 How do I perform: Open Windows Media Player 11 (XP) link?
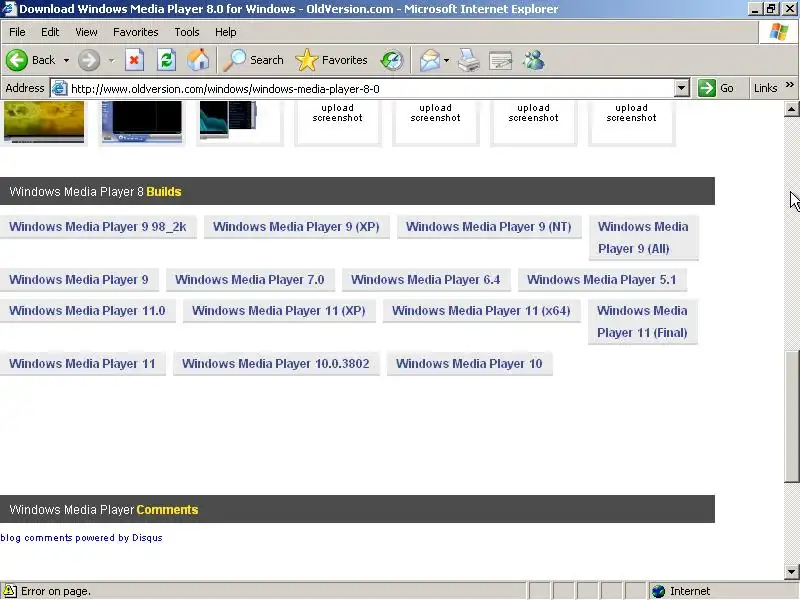tap(279, 311)
